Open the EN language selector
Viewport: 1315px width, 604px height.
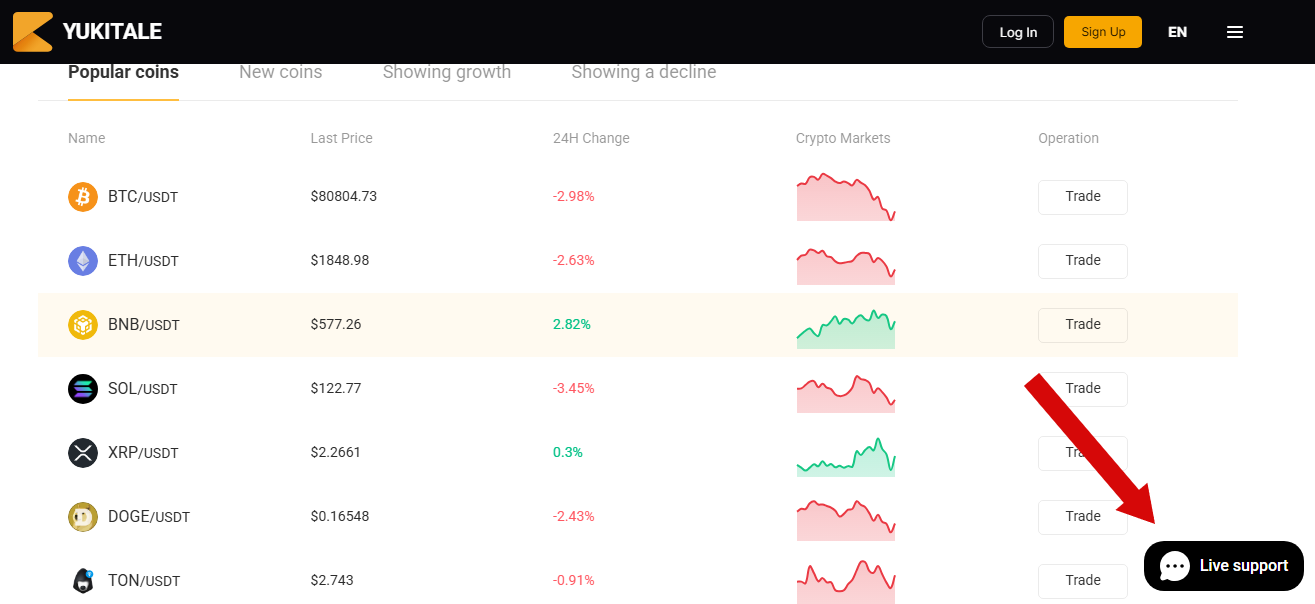[1177, 32]
